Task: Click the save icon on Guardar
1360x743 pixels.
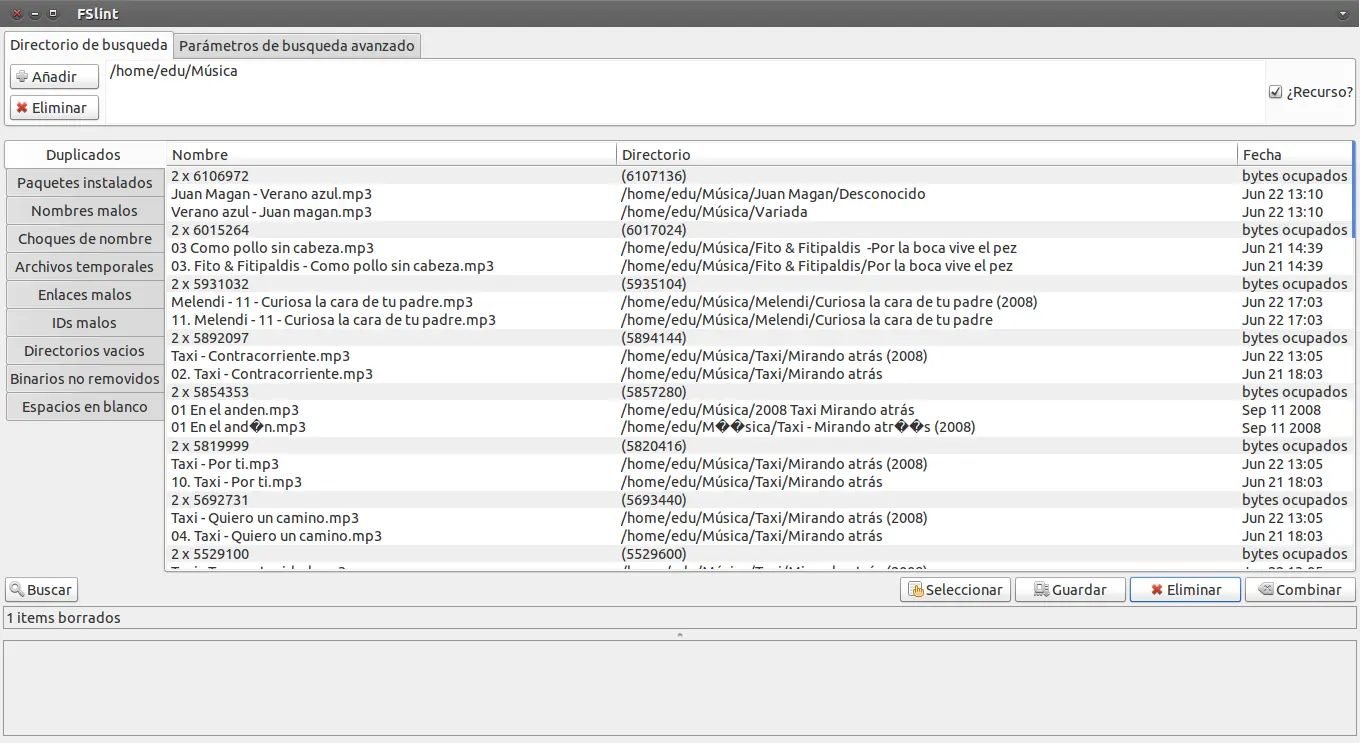Action: [x=1042, y=590]
